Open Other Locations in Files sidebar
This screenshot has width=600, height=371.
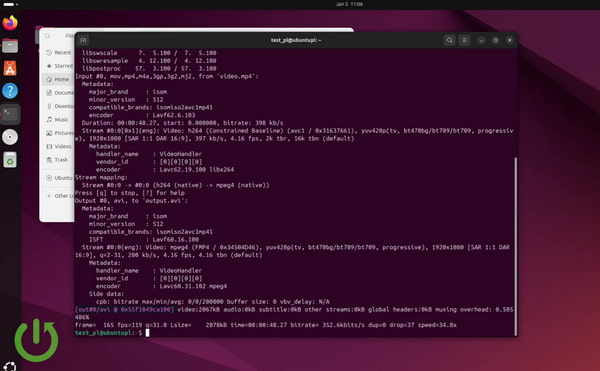click(59, 196)
